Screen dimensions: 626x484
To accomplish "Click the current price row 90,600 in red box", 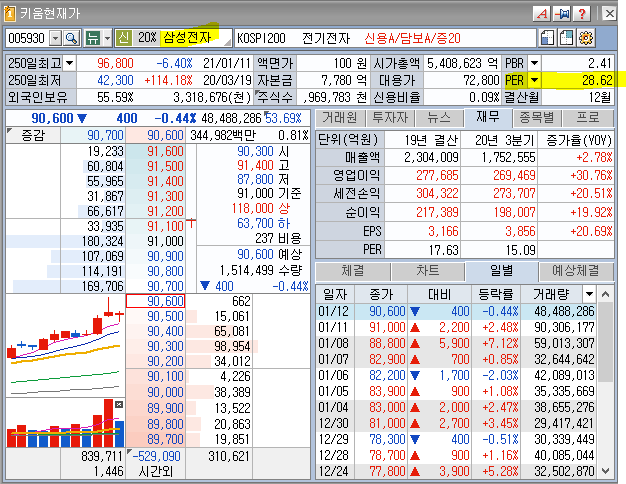I will coord(155,301).
